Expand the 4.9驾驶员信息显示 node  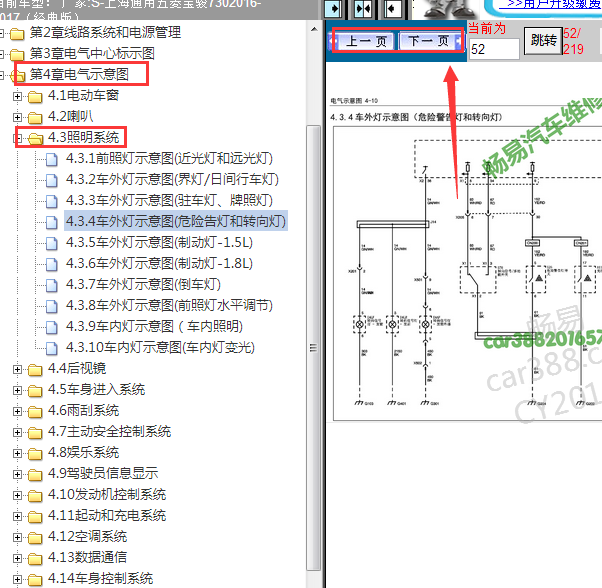pos(17,474)
